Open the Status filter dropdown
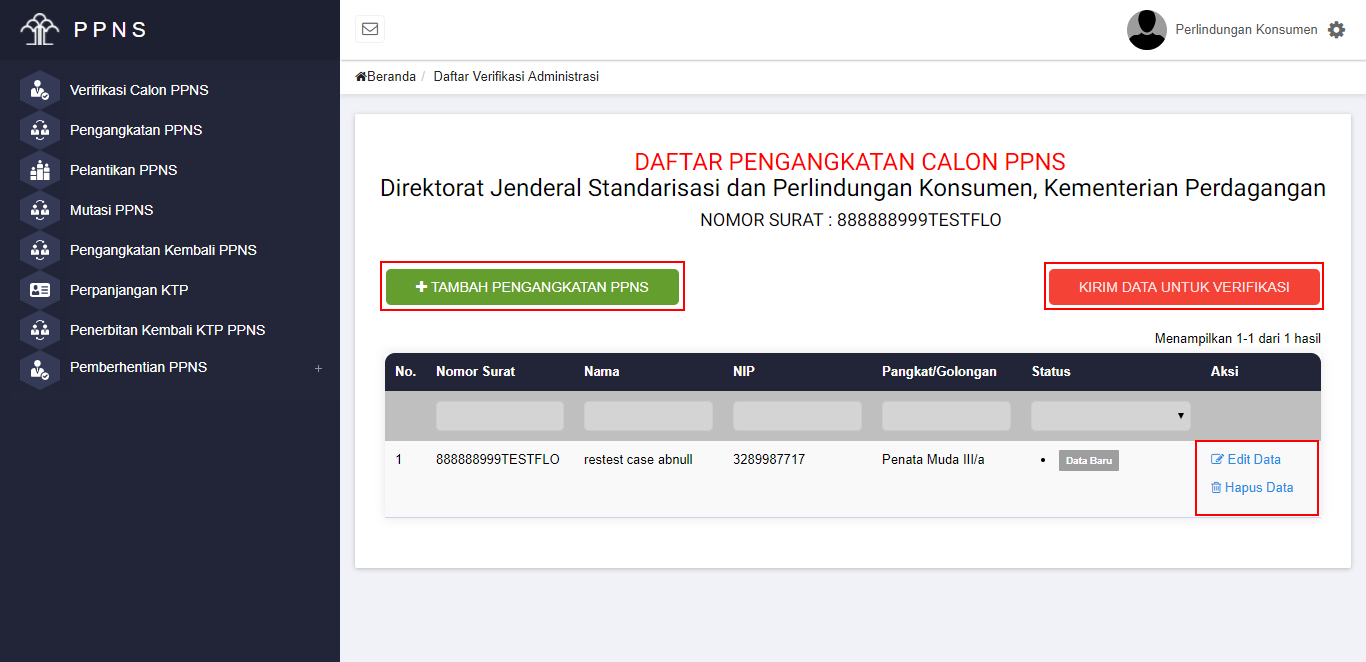Screen dimensions: 1366x662 1110,416
